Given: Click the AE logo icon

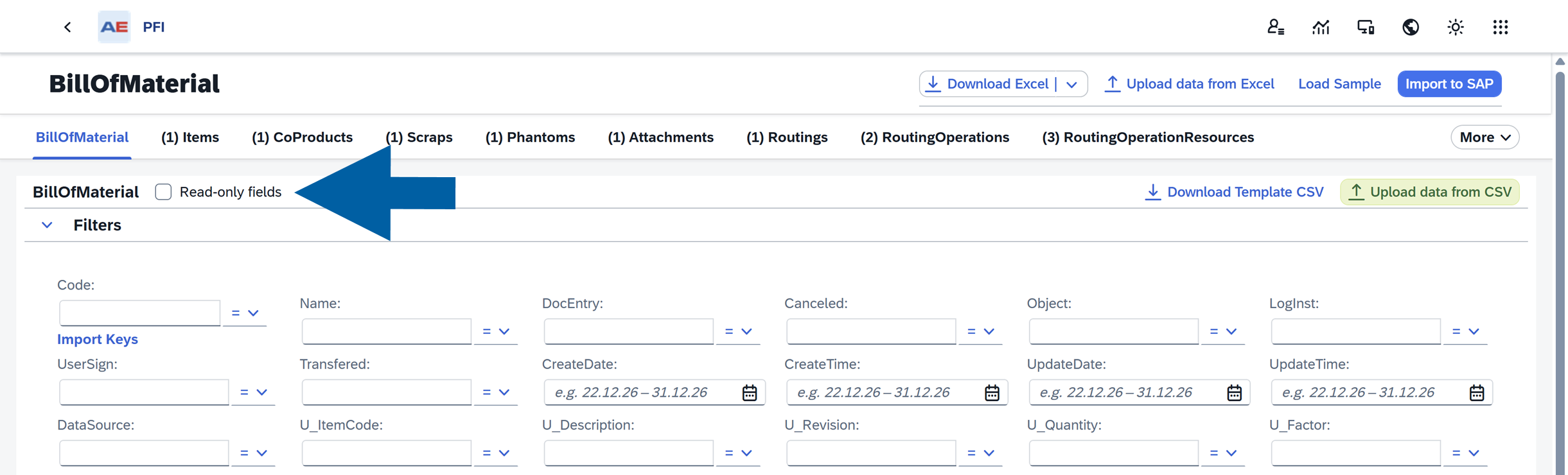Looking at the screenshot, I should click(114, 27).
